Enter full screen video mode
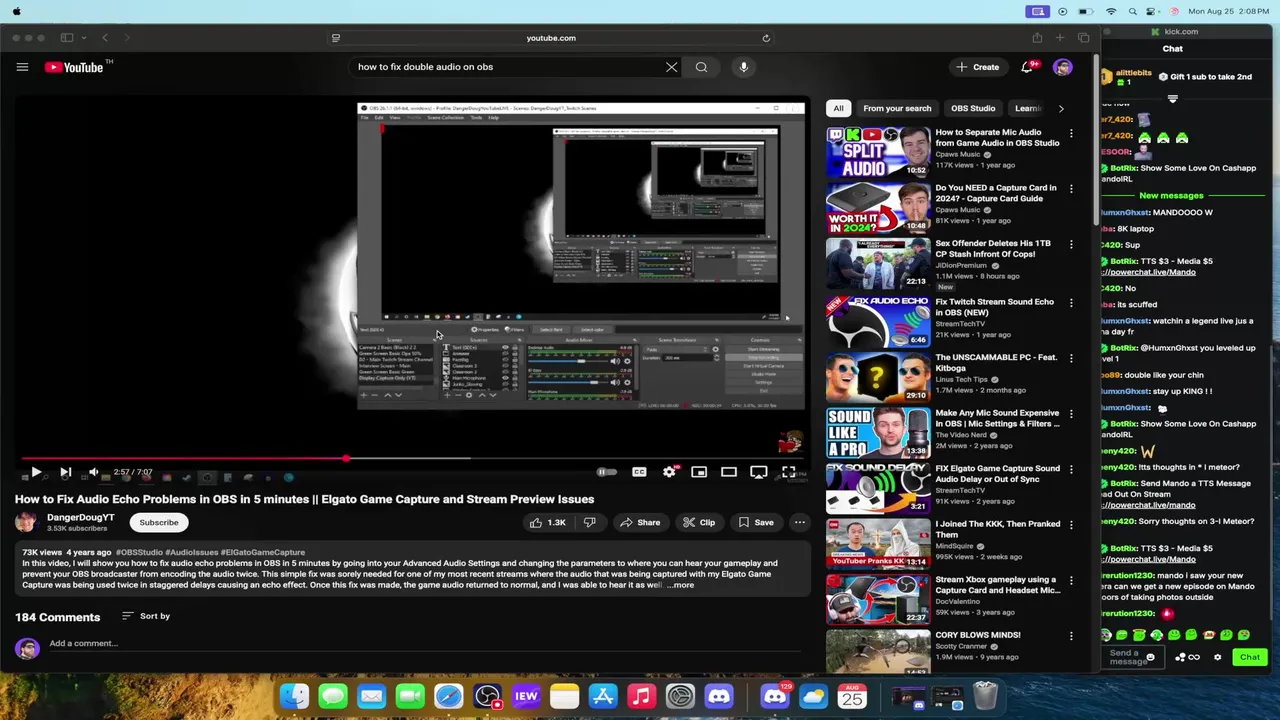This screenshot has height=720, width=1280. [789, 472]
